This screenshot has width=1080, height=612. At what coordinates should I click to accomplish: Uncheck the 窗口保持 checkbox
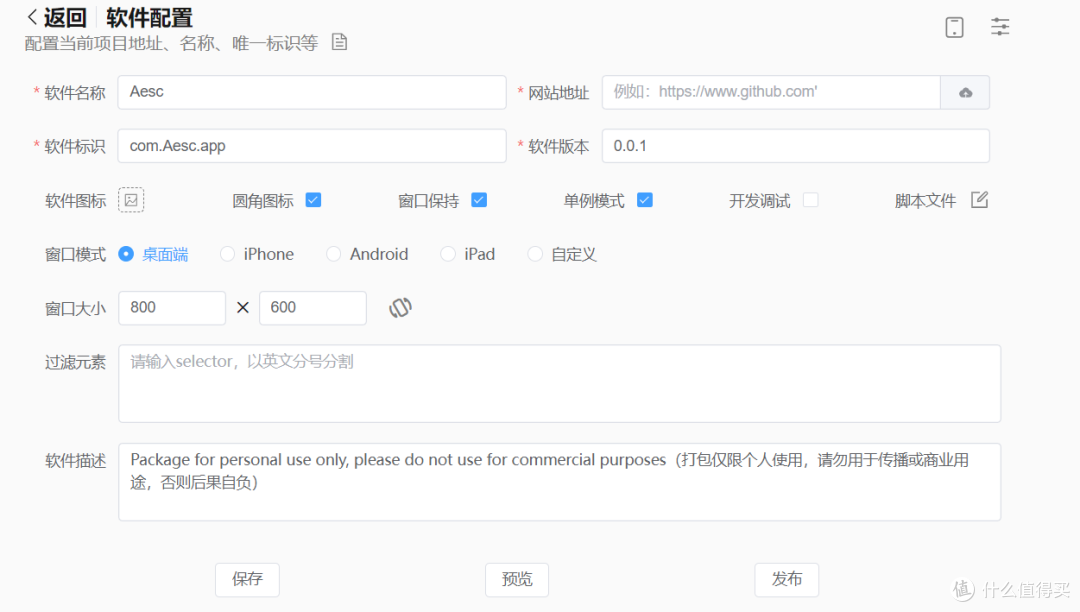pyautogui.click(x=479, y=200)
